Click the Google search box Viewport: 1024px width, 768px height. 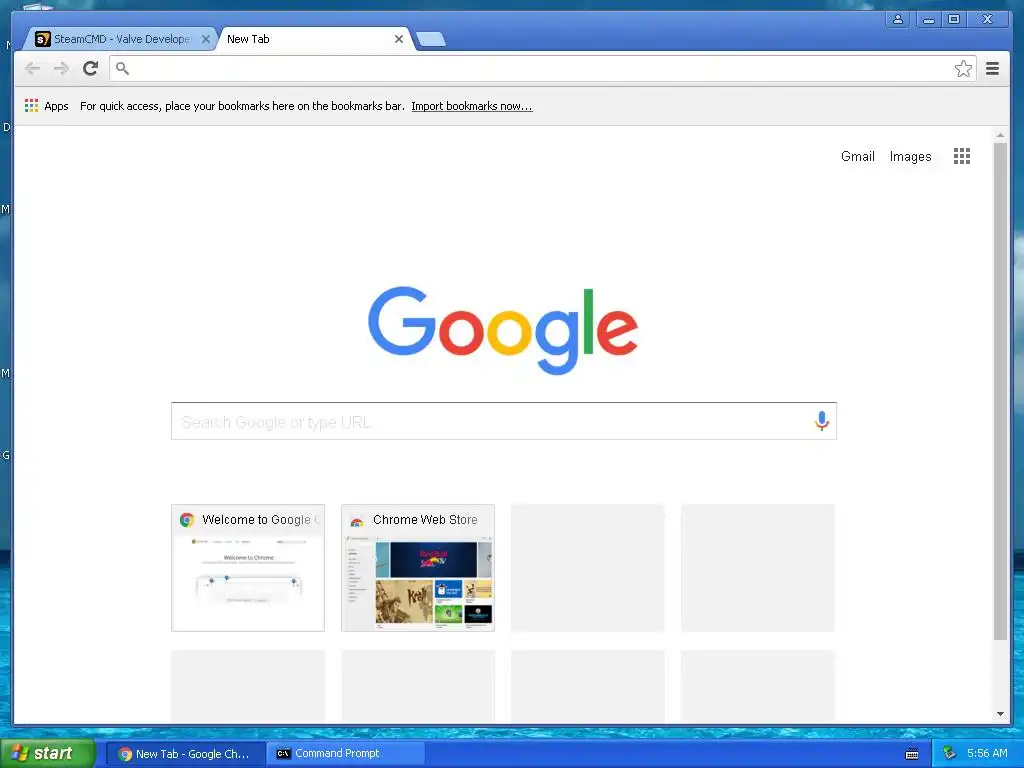(x=504, y=421)
